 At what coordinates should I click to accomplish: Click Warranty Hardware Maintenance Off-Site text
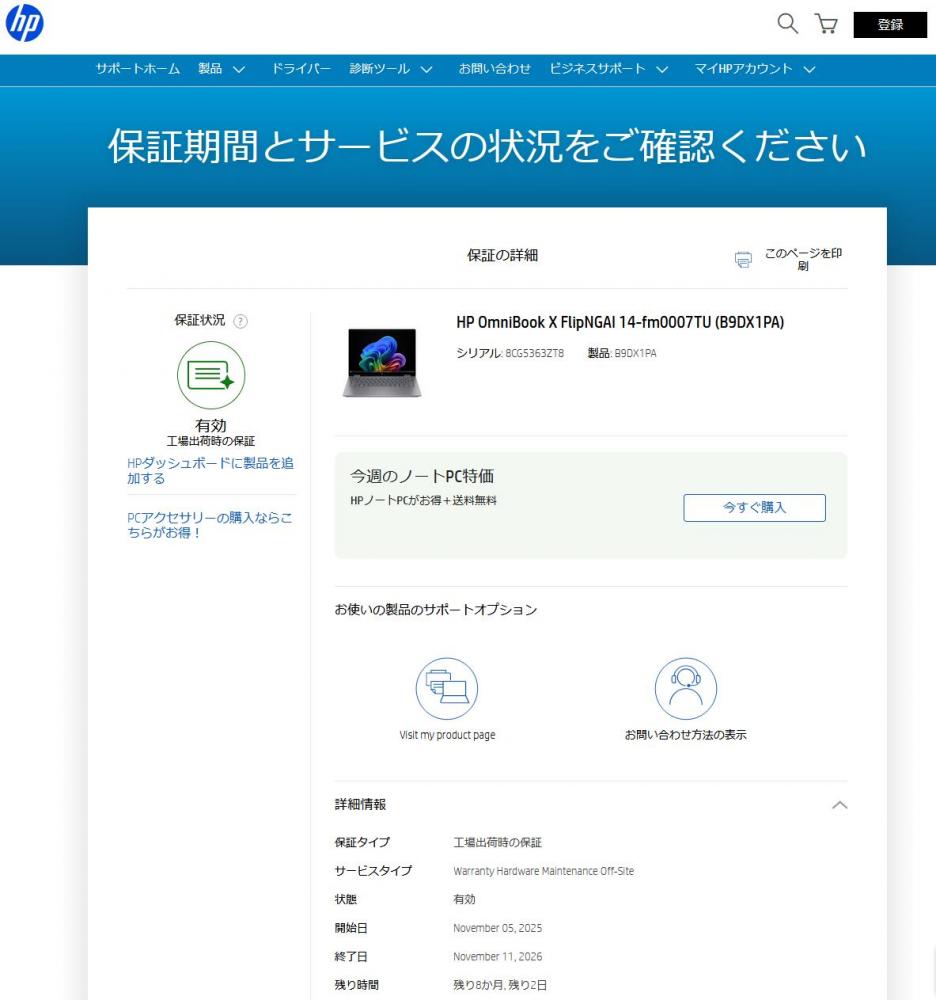[543, 871]
